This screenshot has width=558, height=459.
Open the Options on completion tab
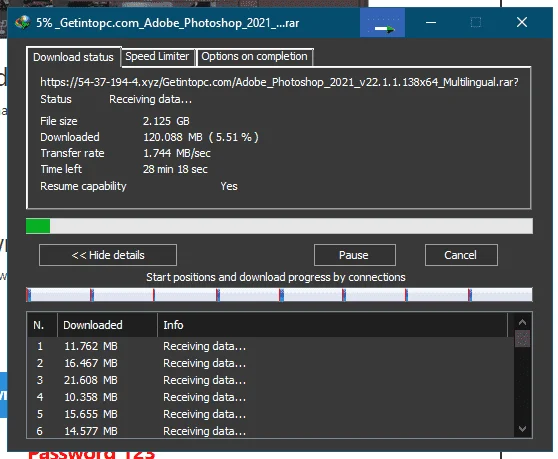[x=254, y=57]
